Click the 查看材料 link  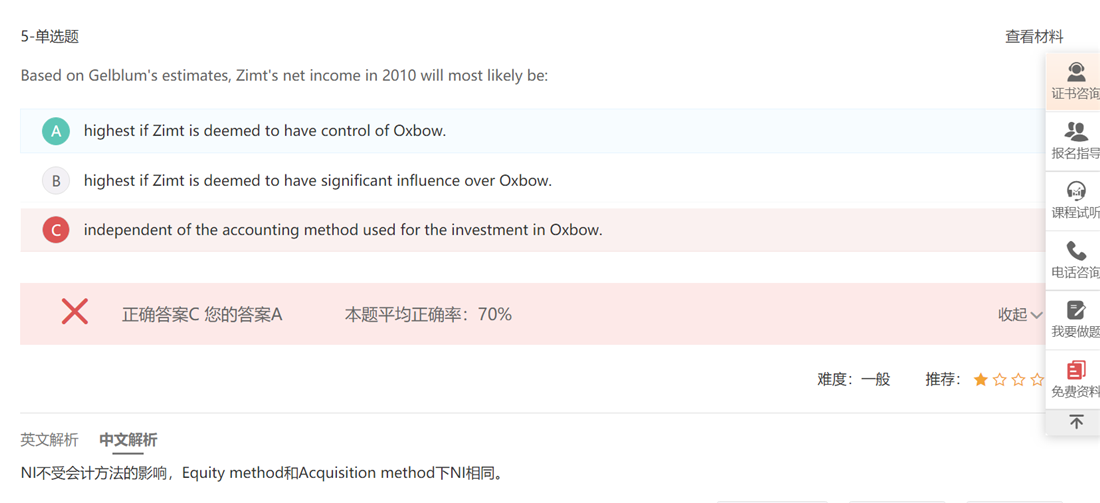tap(1034, 37)
